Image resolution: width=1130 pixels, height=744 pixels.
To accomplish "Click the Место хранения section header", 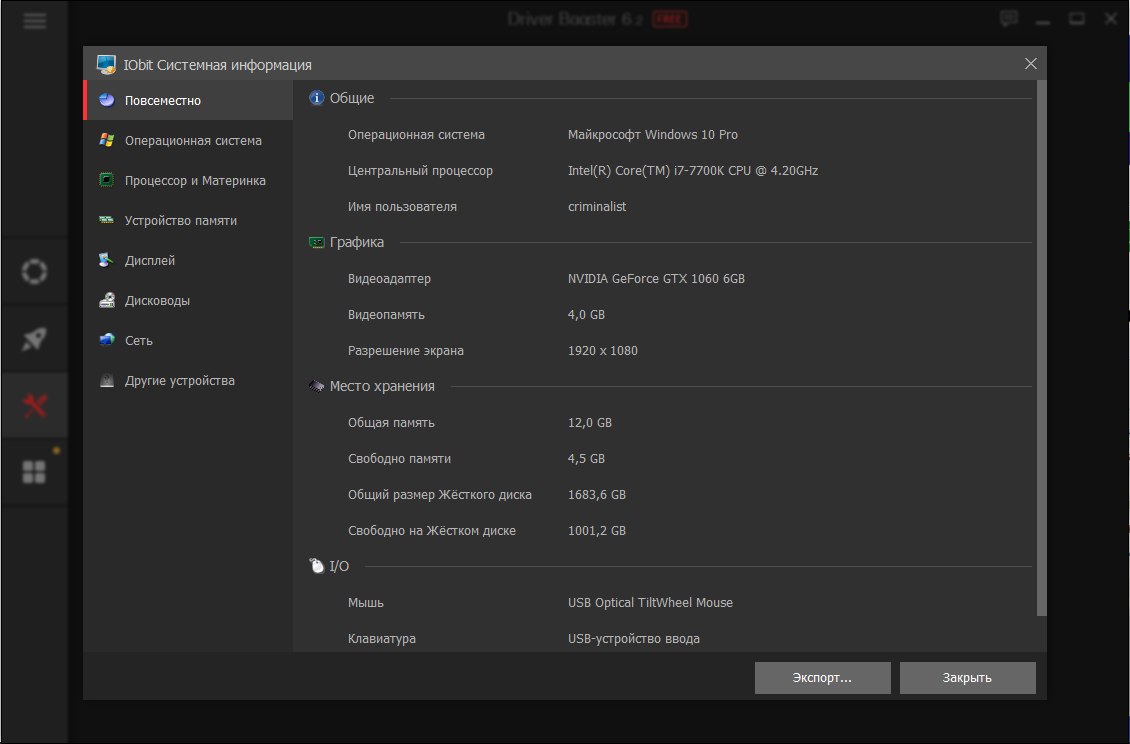I will click(x=382, y=386).
